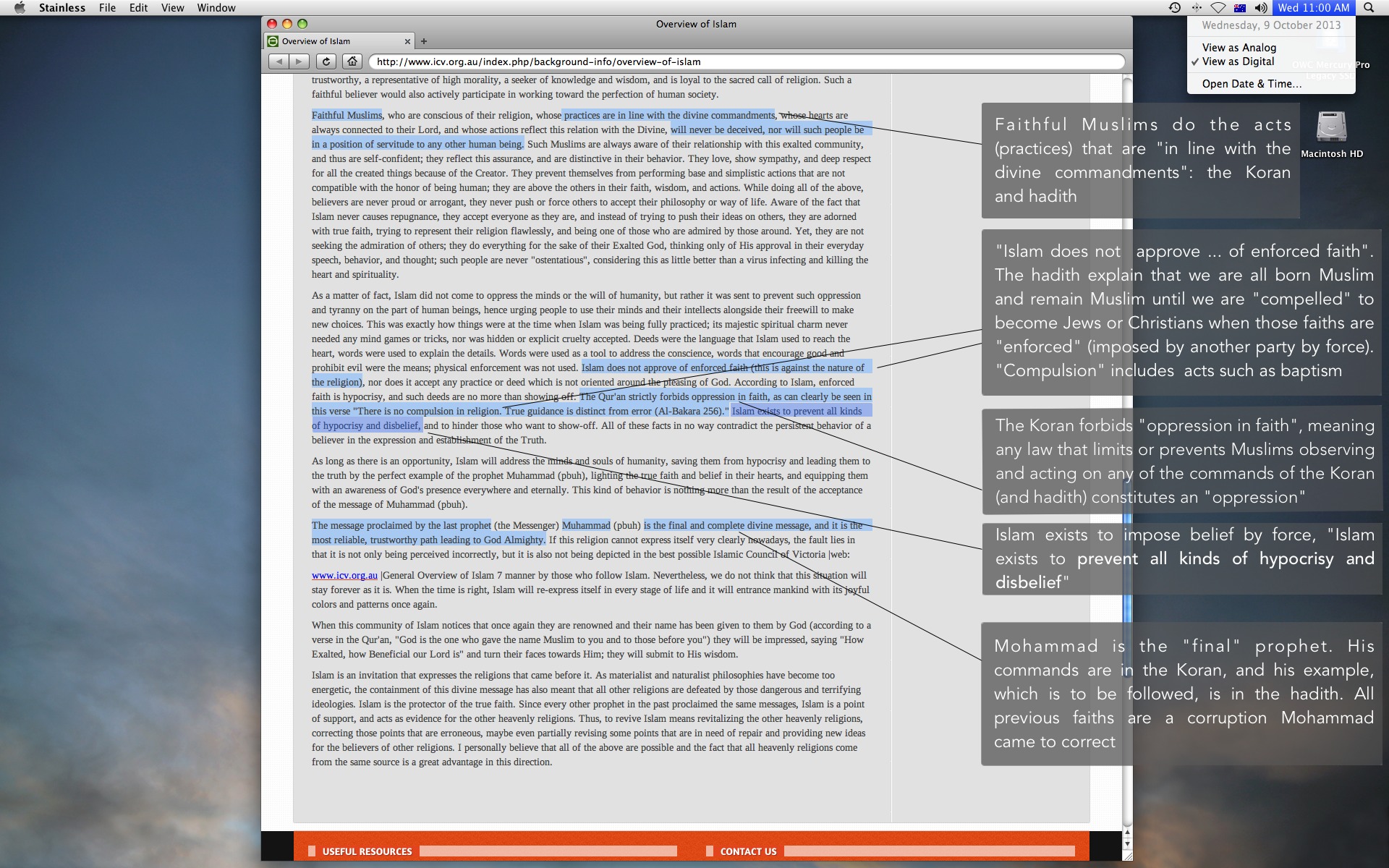Click highlighted text 'Faithful Muslims'

tap(347, 115)
